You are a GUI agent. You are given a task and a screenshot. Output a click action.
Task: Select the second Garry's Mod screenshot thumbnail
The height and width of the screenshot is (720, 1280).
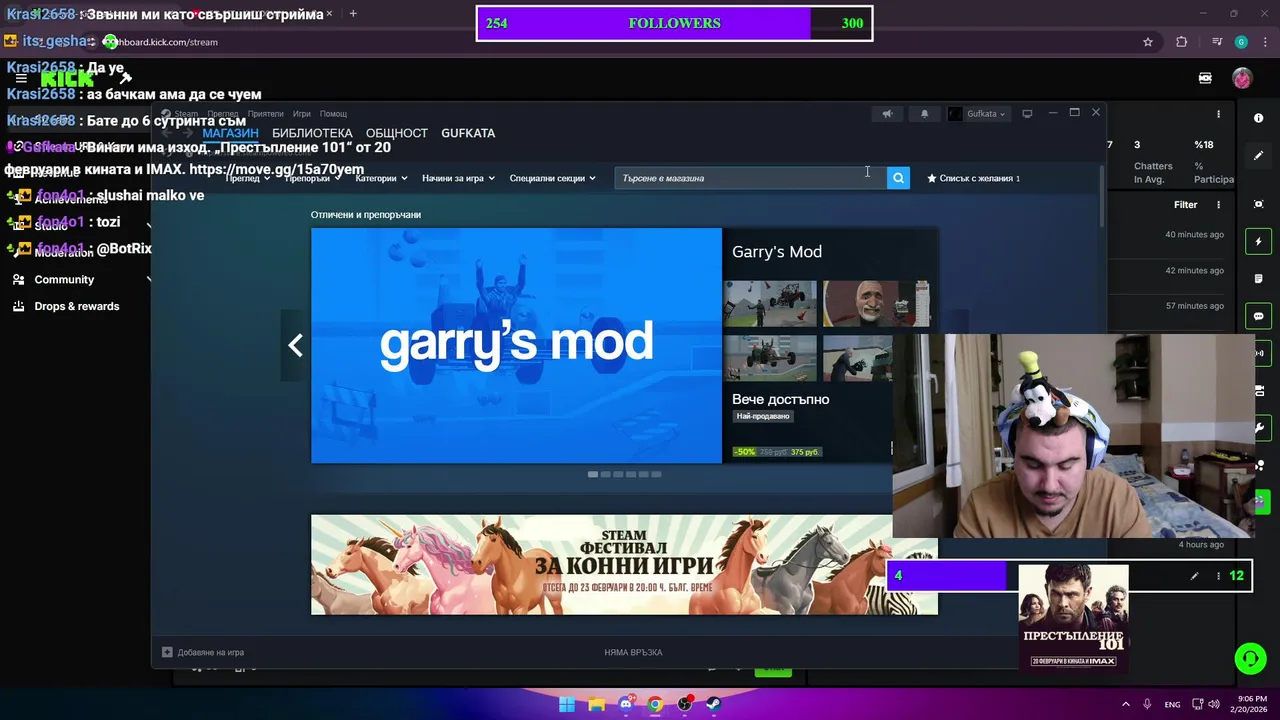(876, 303)
